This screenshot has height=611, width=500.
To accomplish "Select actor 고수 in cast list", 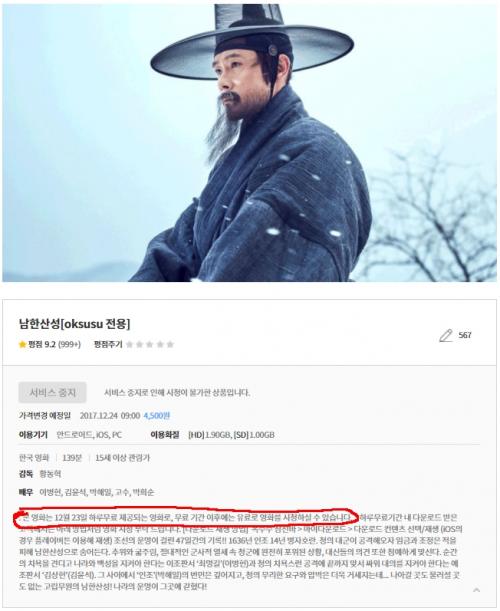I will point(121,492).
